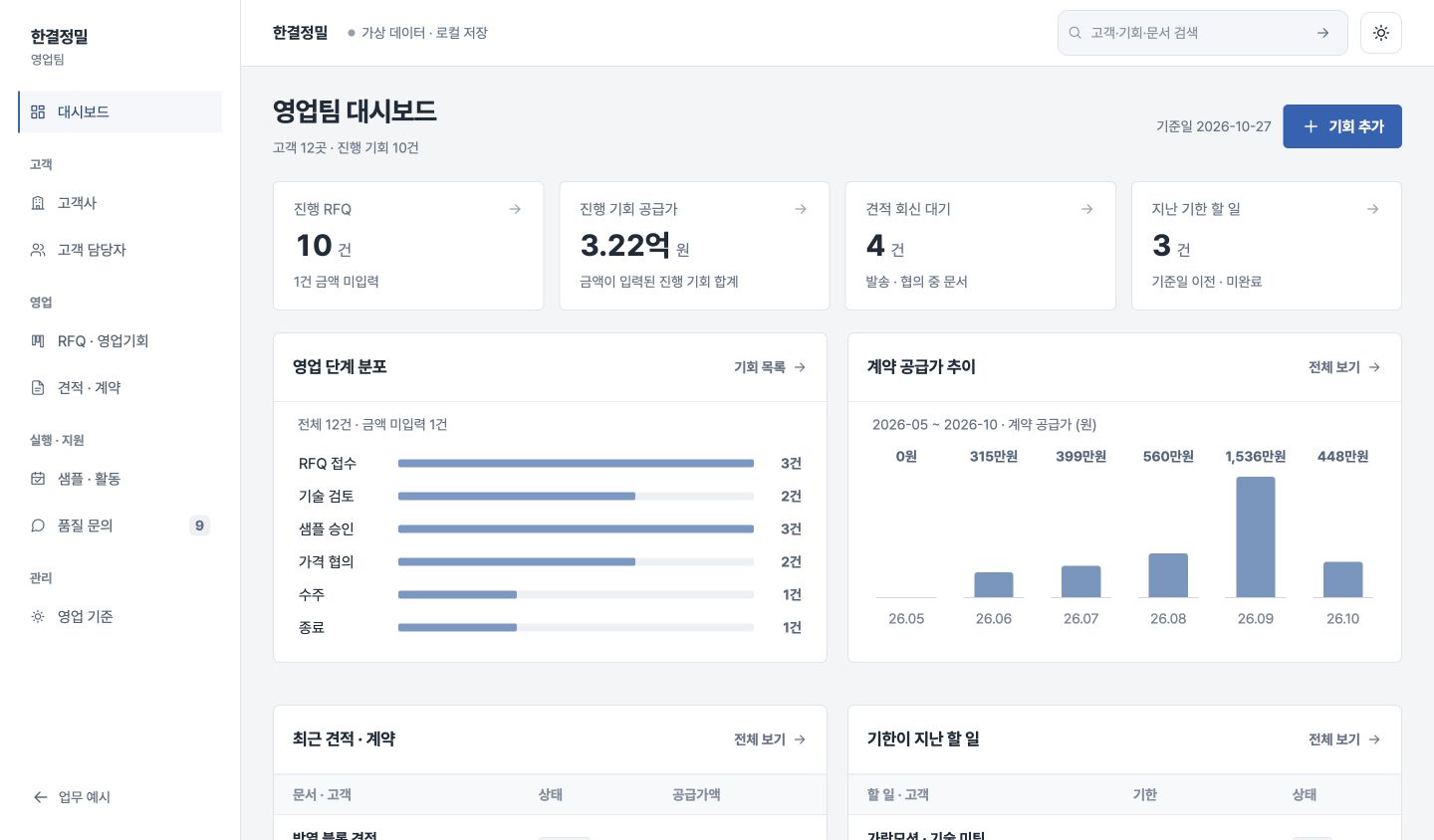Click the 수주 stage label

point(312,595)
